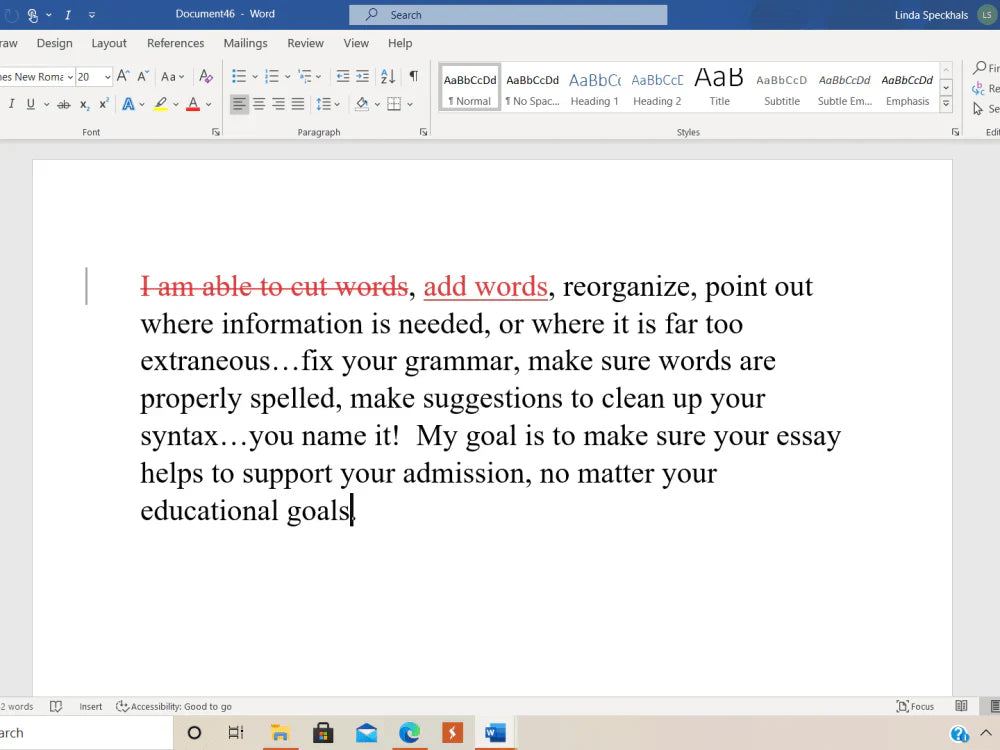Increase font size with Grow Font icon
Image resolution: width=1000 pixels, height=750 pixels.
point(123,77)
